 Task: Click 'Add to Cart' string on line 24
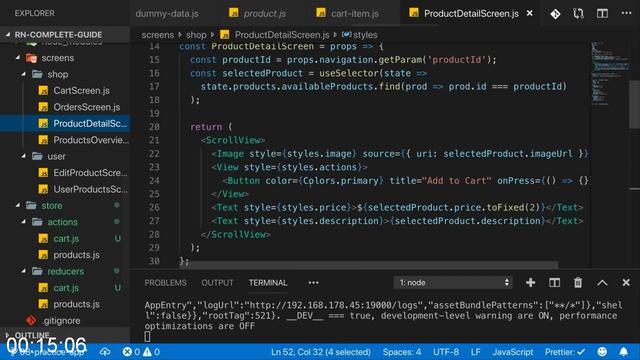click(x=457, y=181)
